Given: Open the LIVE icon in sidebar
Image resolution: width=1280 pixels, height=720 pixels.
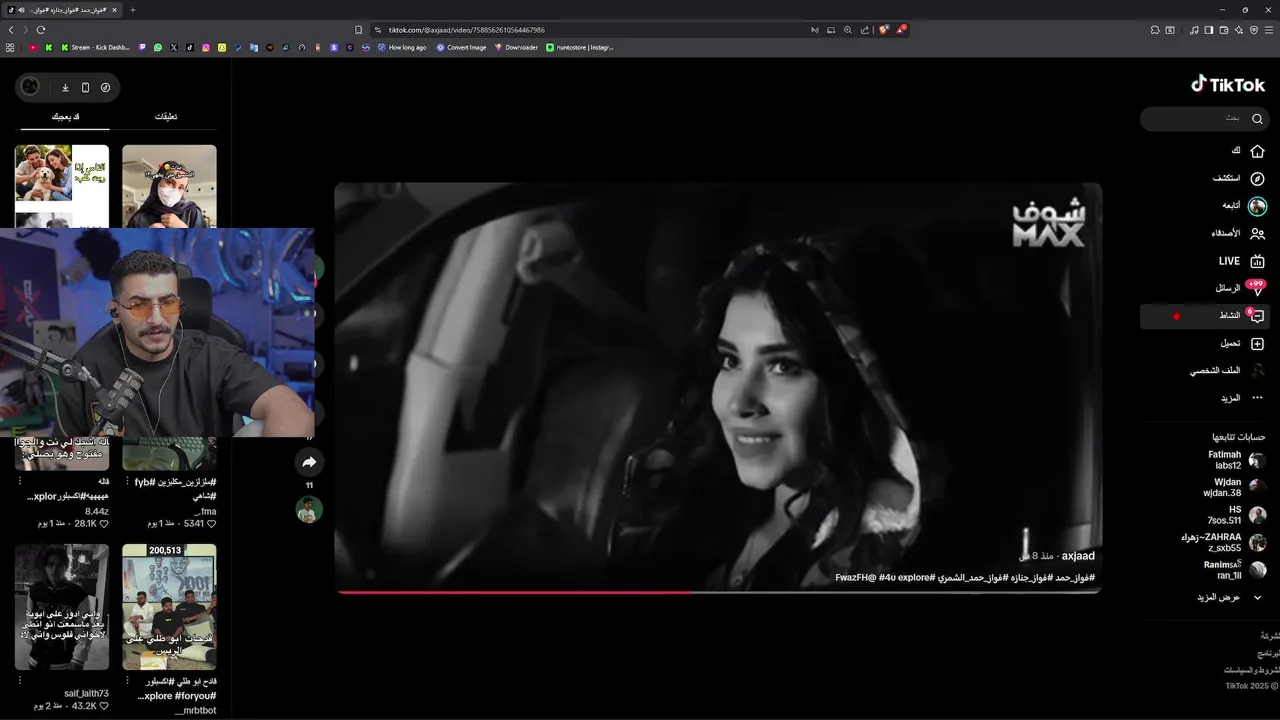Looking at the screenshot, I should [x=1257, y=261].
